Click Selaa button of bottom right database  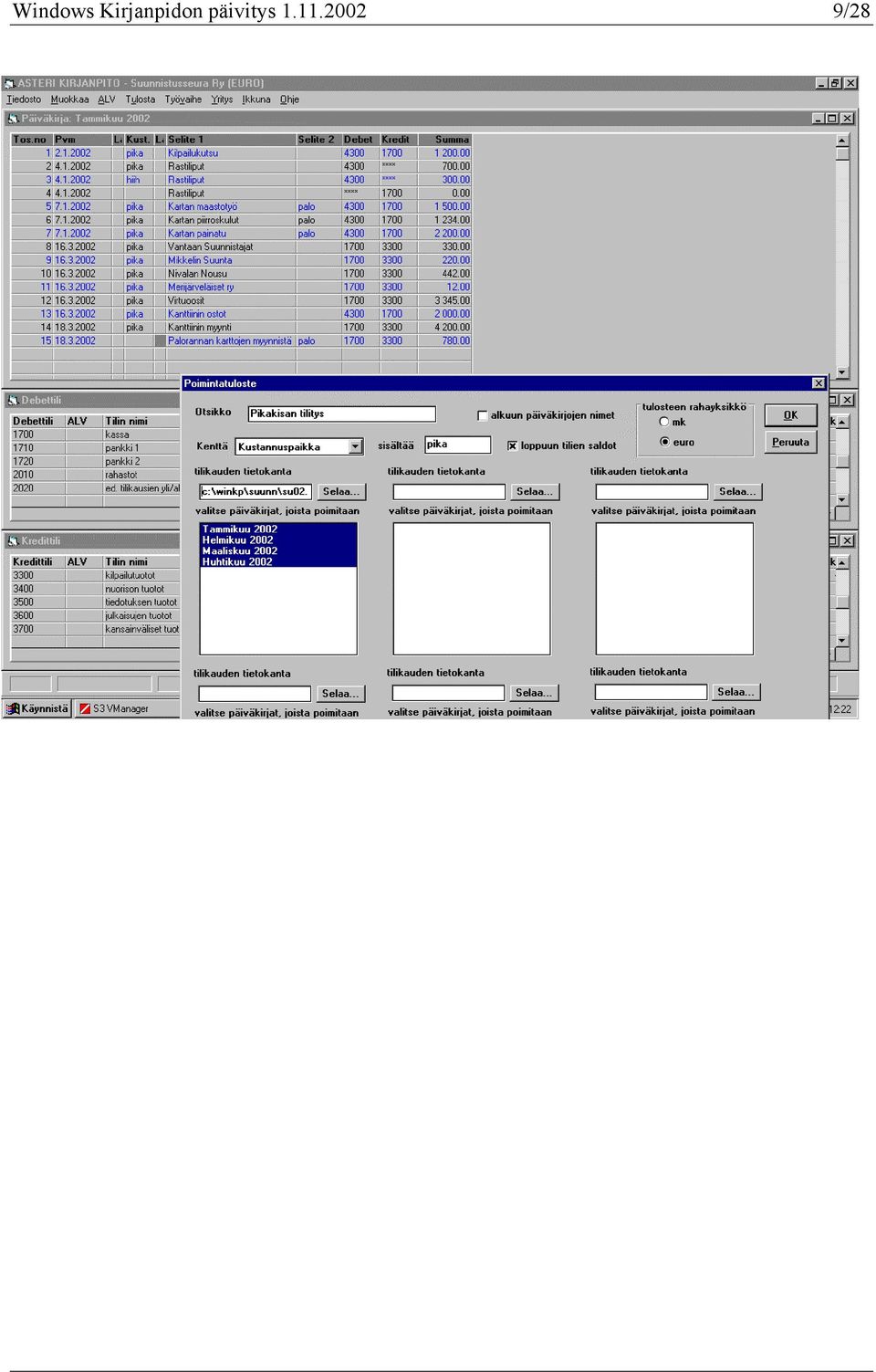coord(735,692)
